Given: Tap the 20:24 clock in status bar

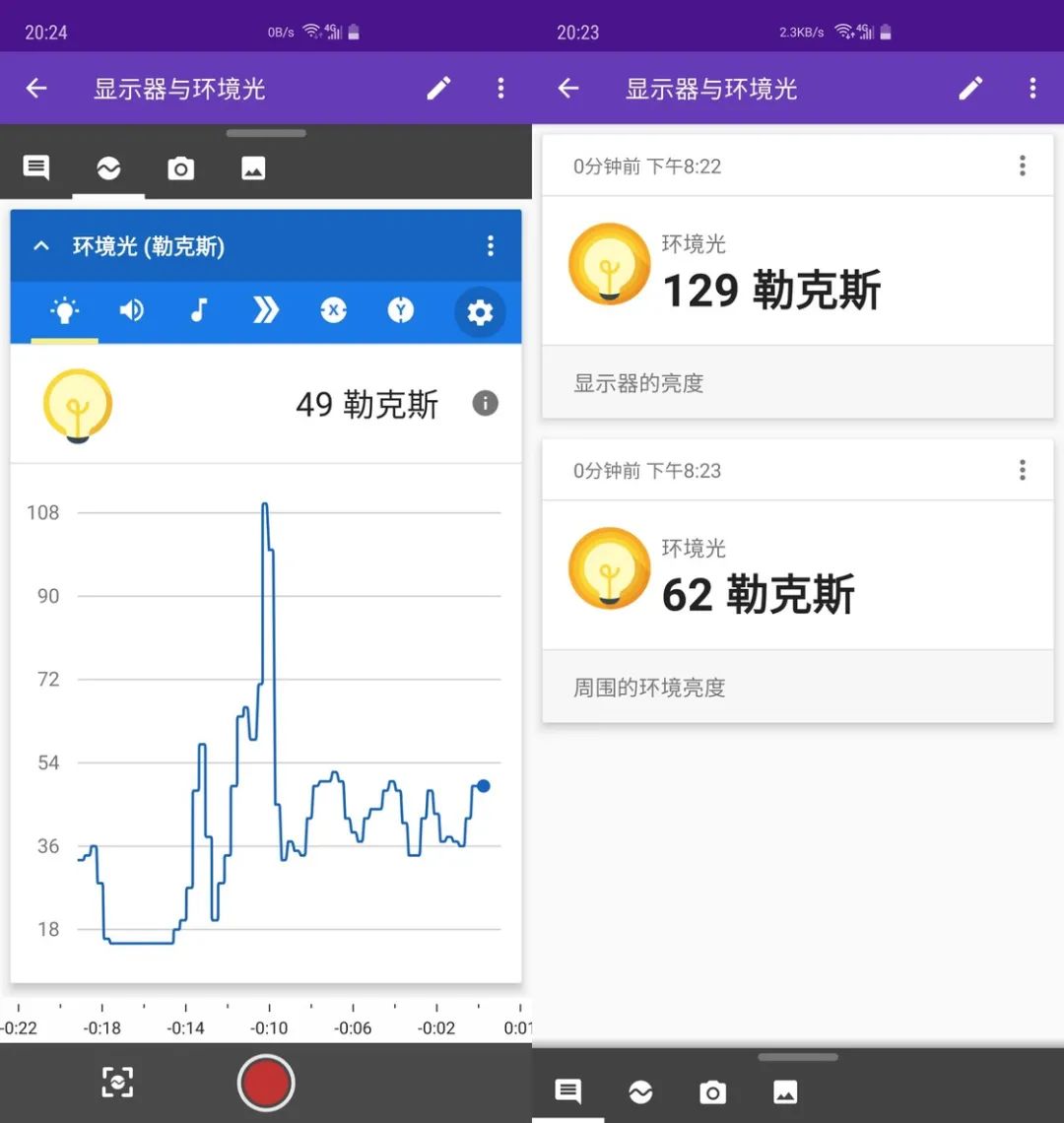Looking at the screenshot, I should (46, 33).
